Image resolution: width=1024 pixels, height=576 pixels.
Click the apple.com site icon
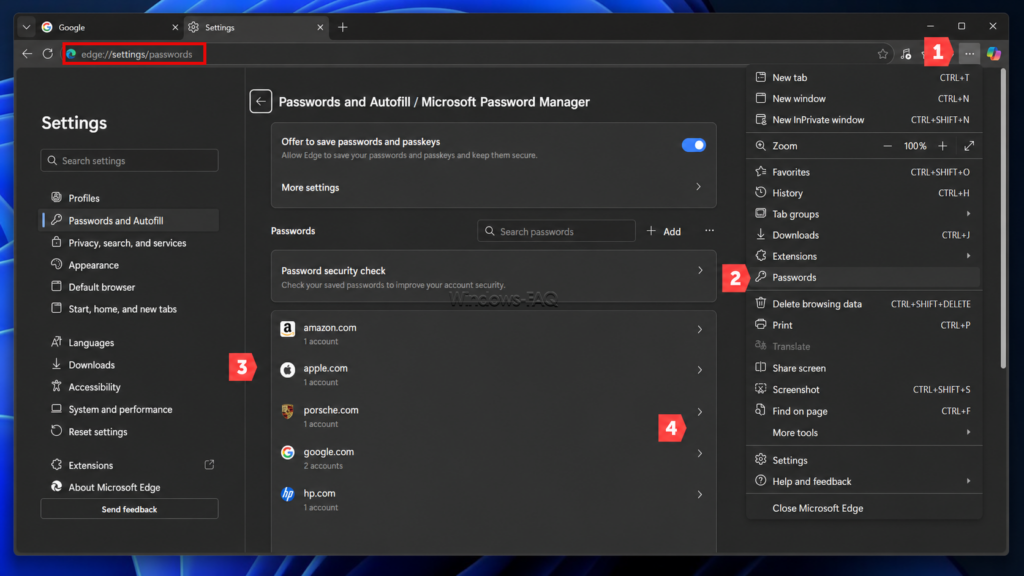[x=287, y=370]
